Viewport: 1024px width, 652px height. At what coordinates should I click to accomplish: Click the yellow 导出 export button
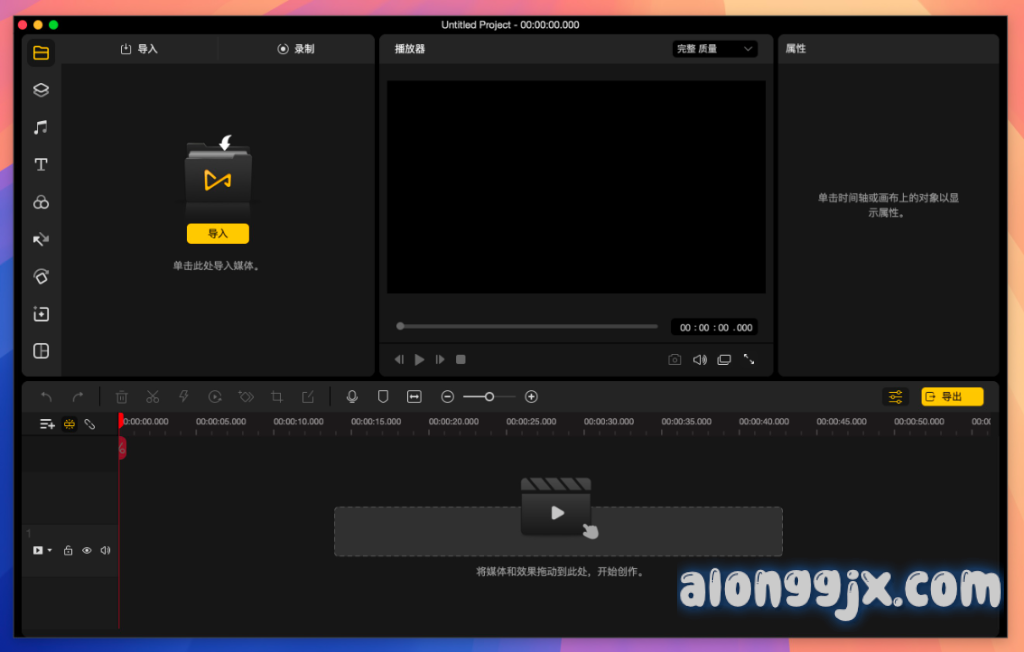click(951, 397)
